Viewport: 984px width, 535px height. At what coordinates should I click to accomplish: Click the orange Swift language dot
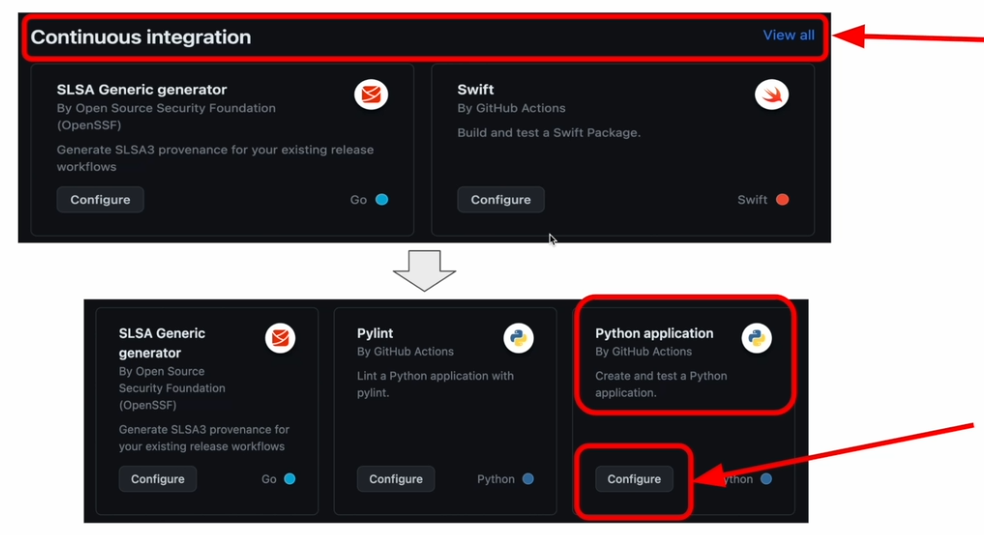(782, 199)
